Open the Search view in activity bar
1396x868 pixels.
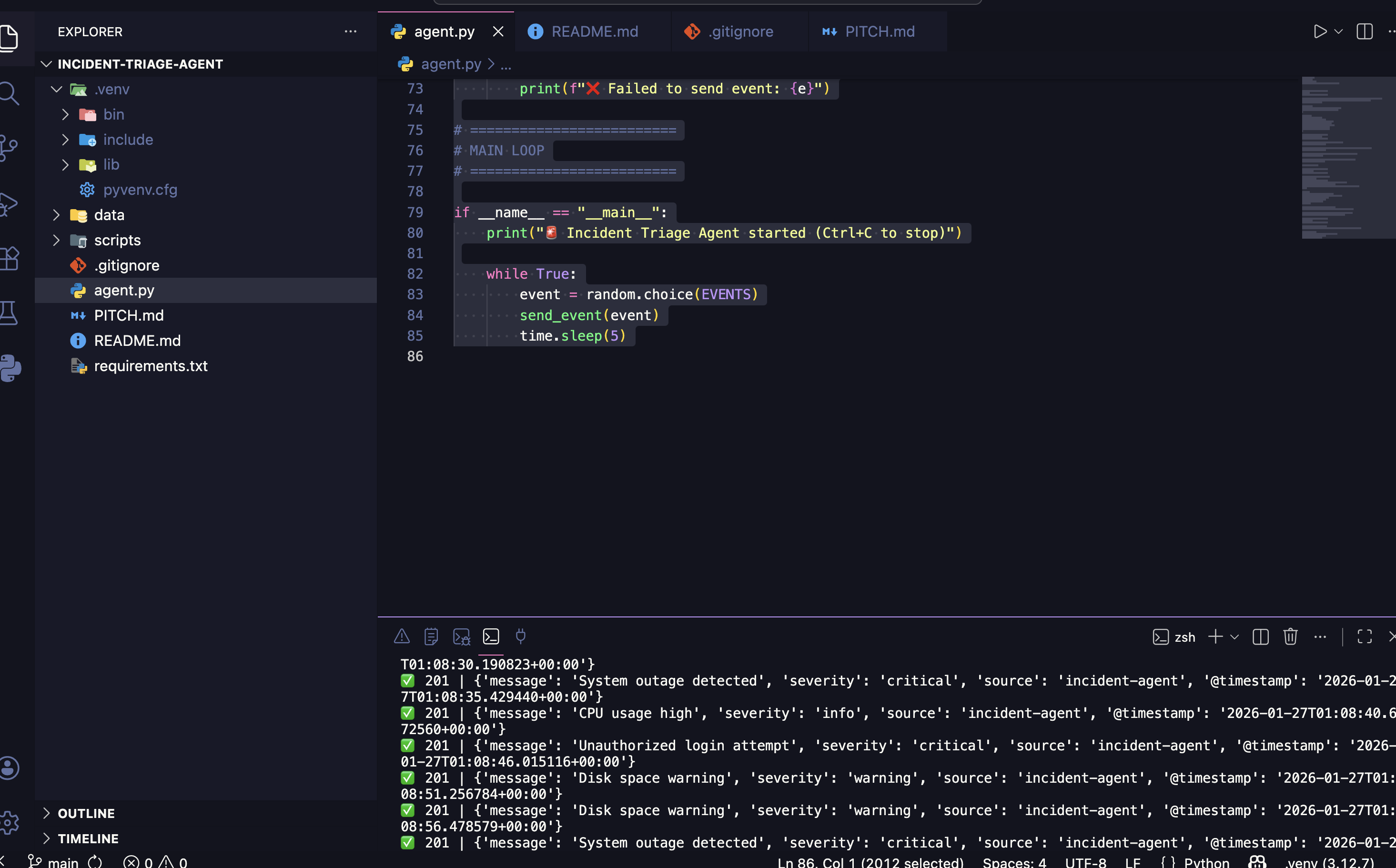9,93
